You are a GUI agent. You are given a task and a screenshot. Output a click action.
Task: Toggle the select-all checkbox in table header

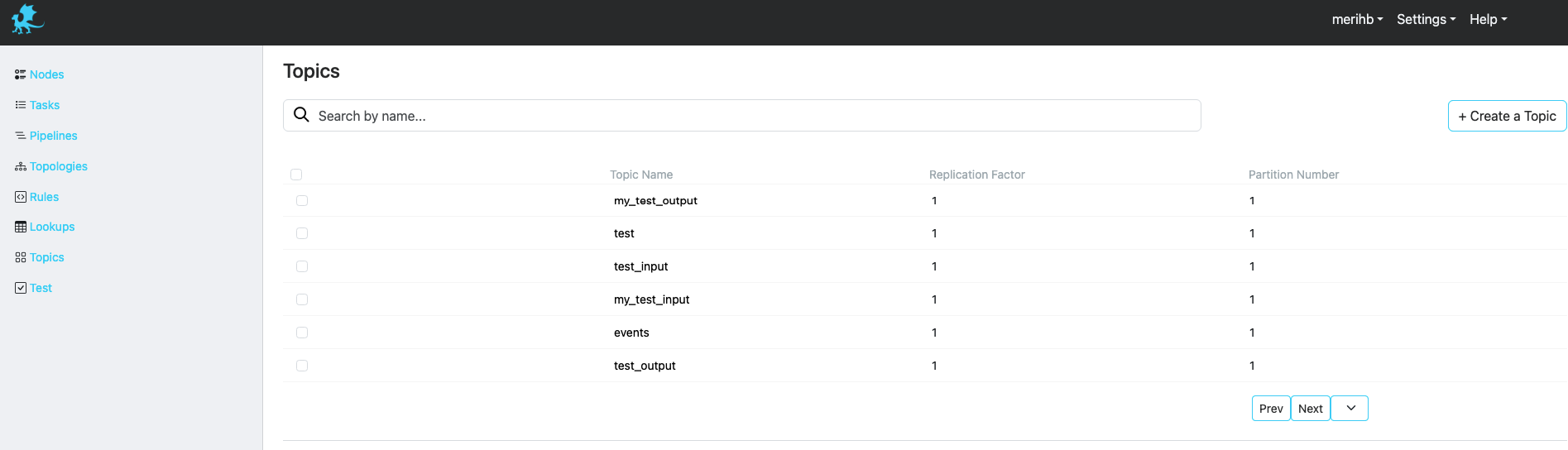[296, 175]
